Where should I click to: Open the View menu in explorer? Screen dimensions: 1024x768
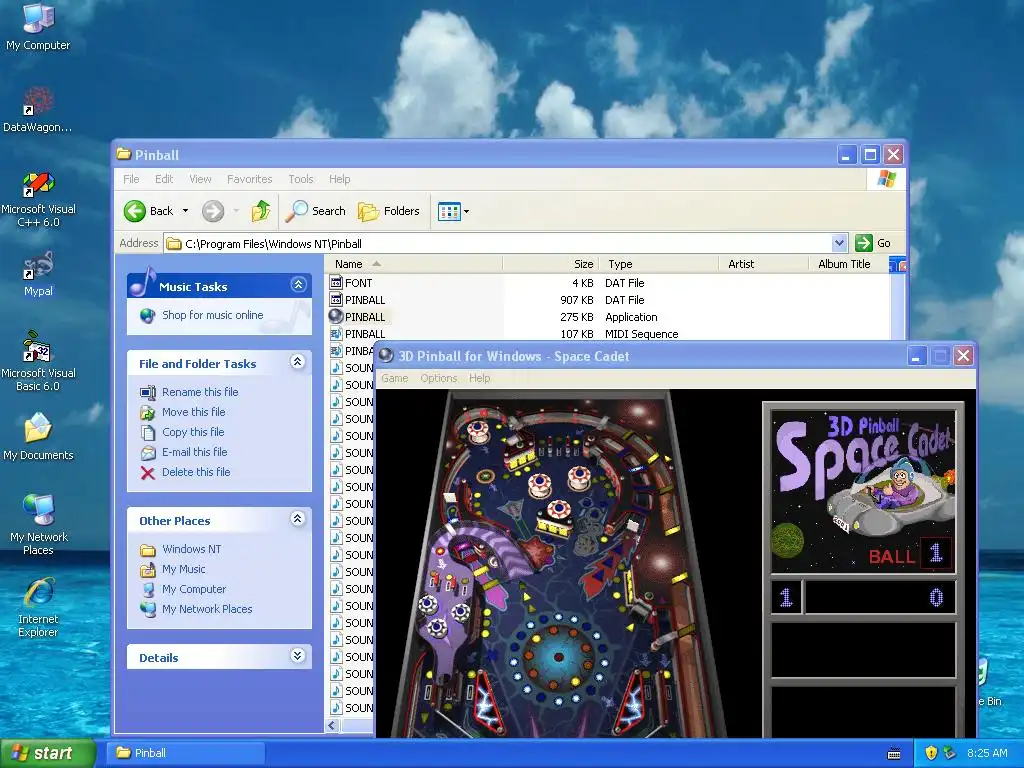pos(200,179)
